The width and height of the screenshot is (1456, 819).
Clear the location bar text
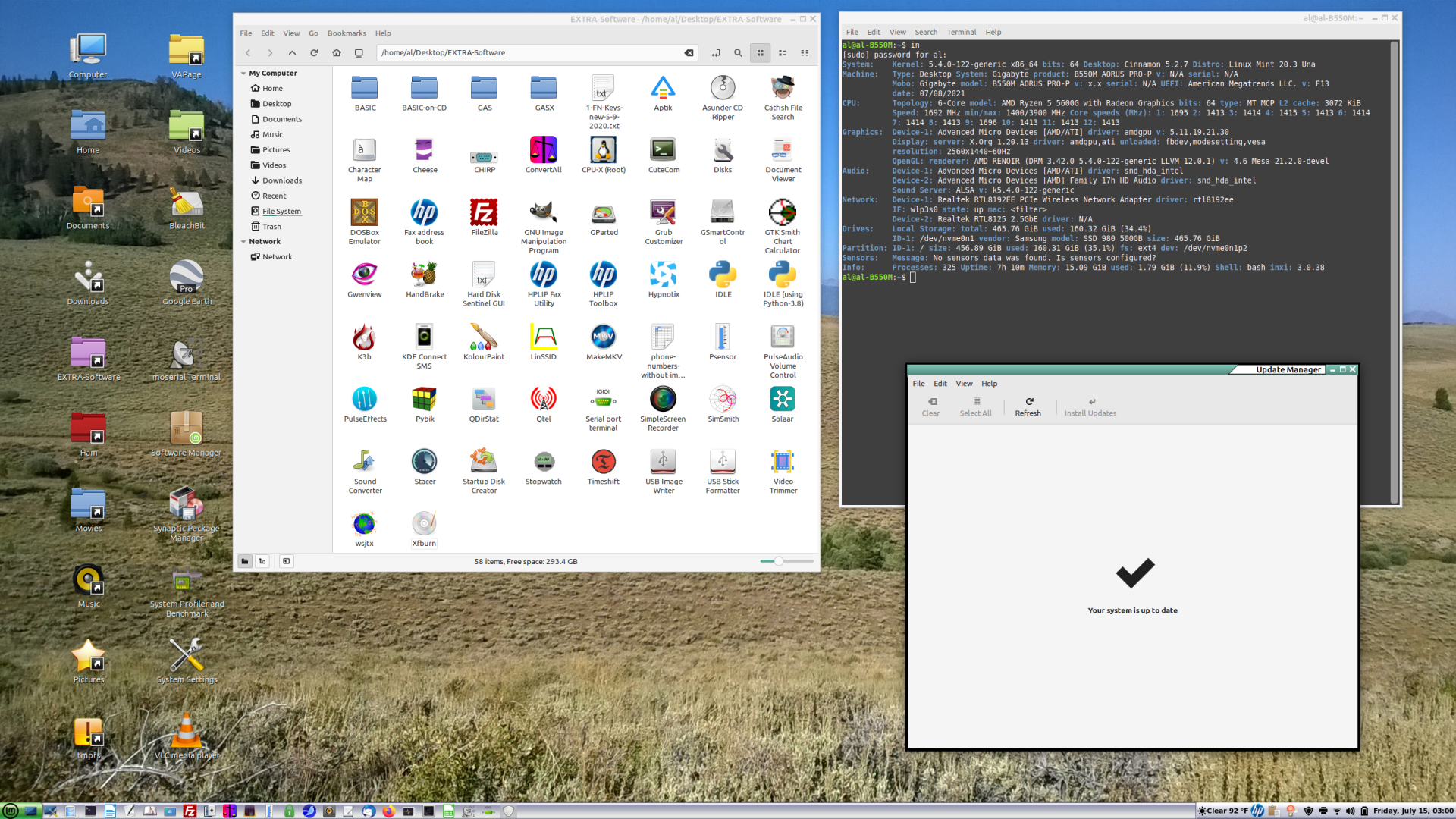click(x=689, y=53)
